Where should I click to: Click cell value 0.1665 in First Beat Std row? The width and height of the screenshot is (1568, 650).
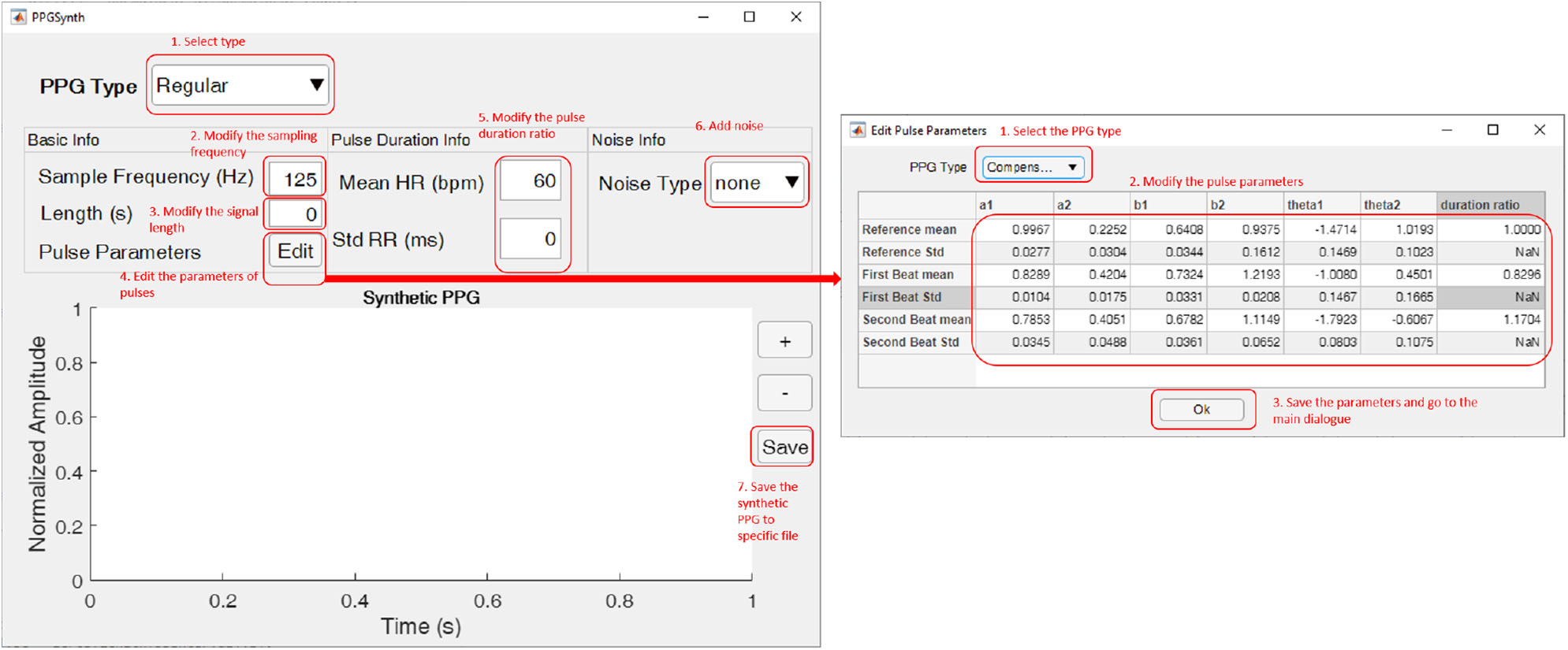(x=1399, y=297)
